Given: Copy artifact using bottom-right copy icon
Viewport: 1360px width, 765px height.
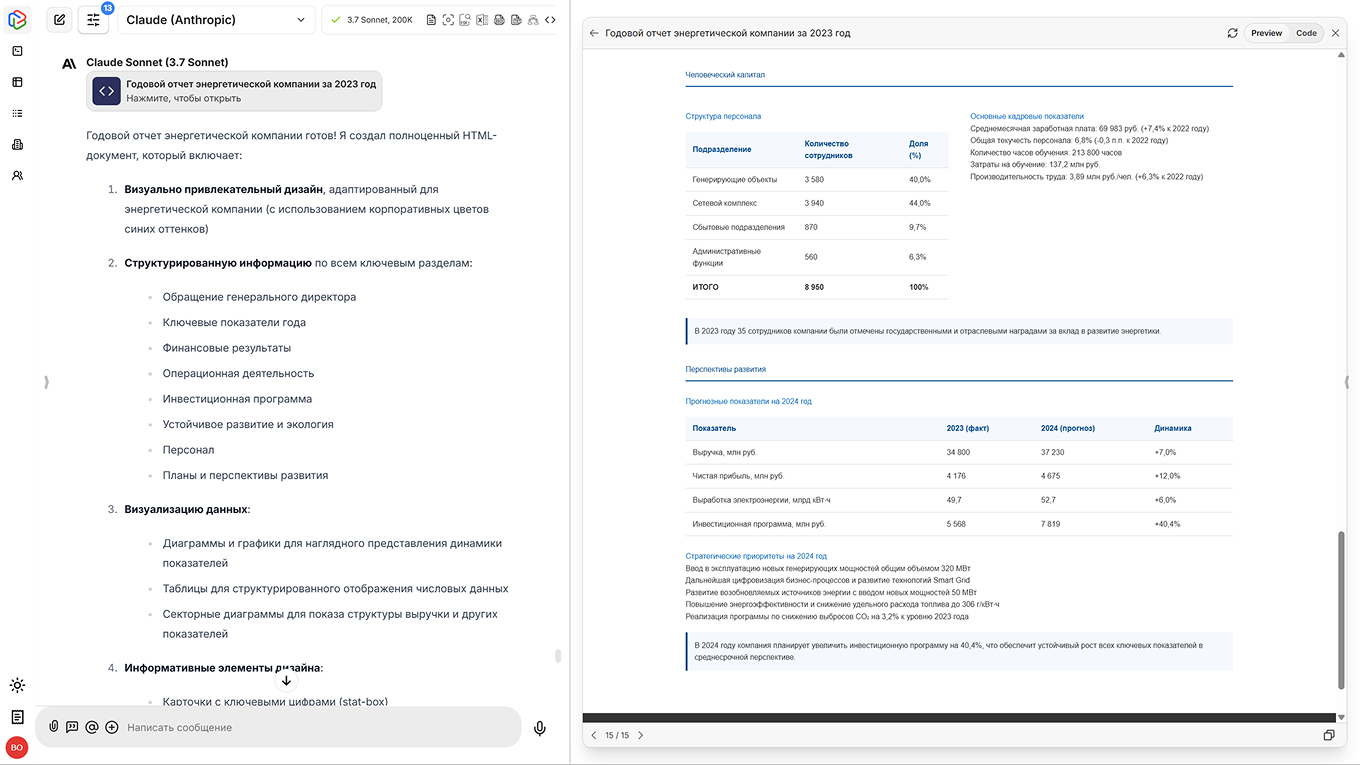Looking at the screenshot, I should point(1329,735).
